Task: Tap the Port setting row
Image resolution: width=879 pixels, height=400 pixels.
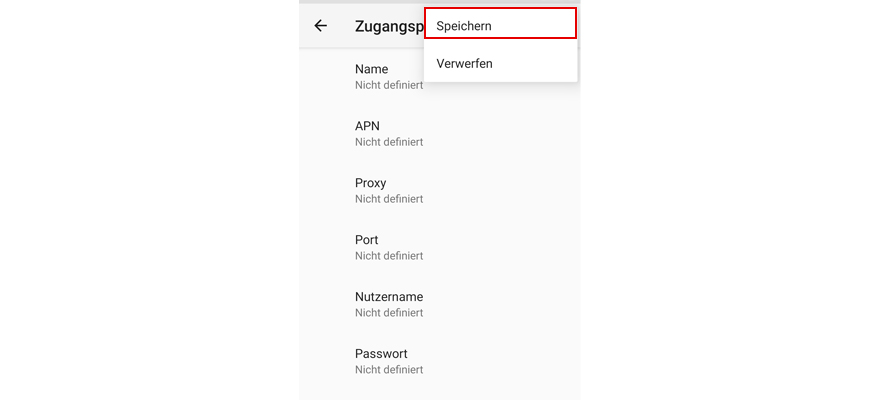Action: pyautogui.click(x=366, y=240)
